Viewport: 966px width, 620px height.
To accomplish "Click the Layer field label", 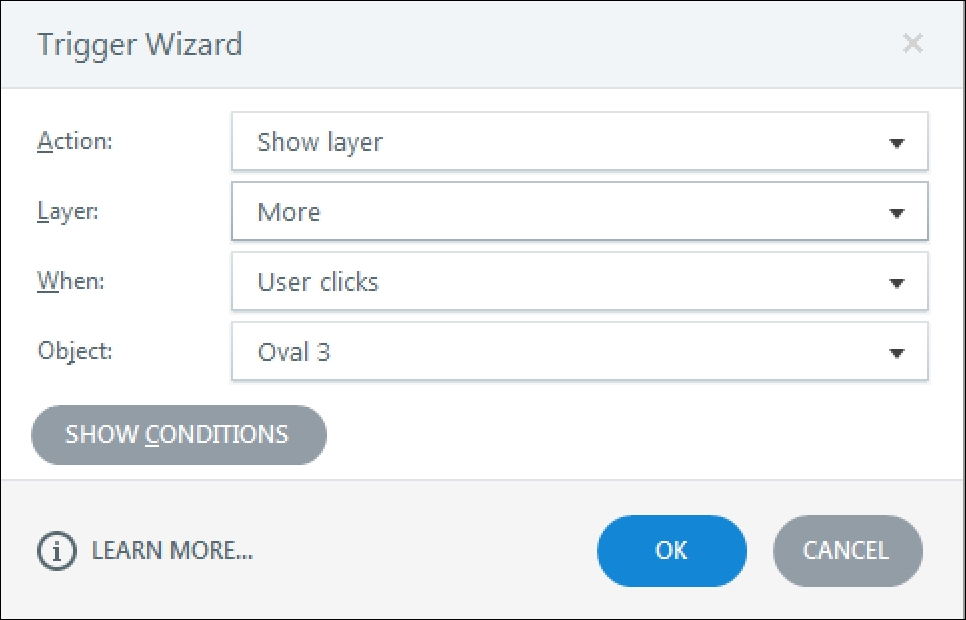I will (68, 211).
